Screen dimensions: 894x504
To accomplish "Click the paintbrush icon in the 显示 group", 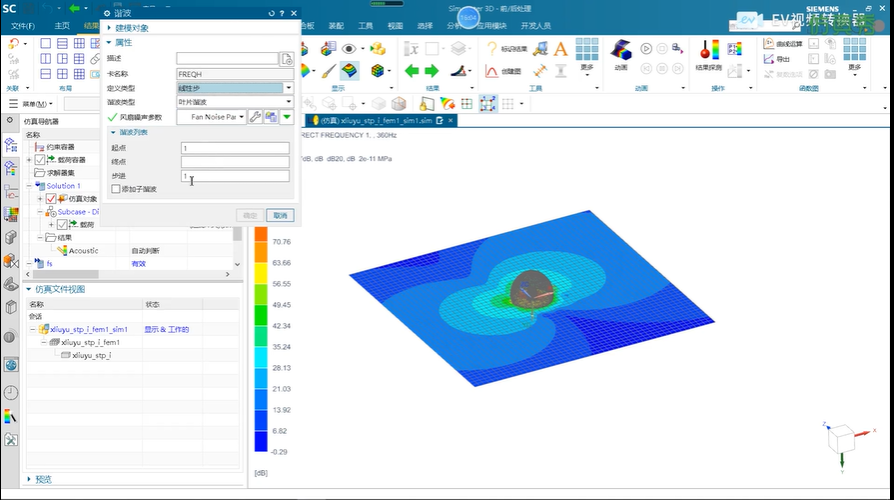I will (328, 71).
